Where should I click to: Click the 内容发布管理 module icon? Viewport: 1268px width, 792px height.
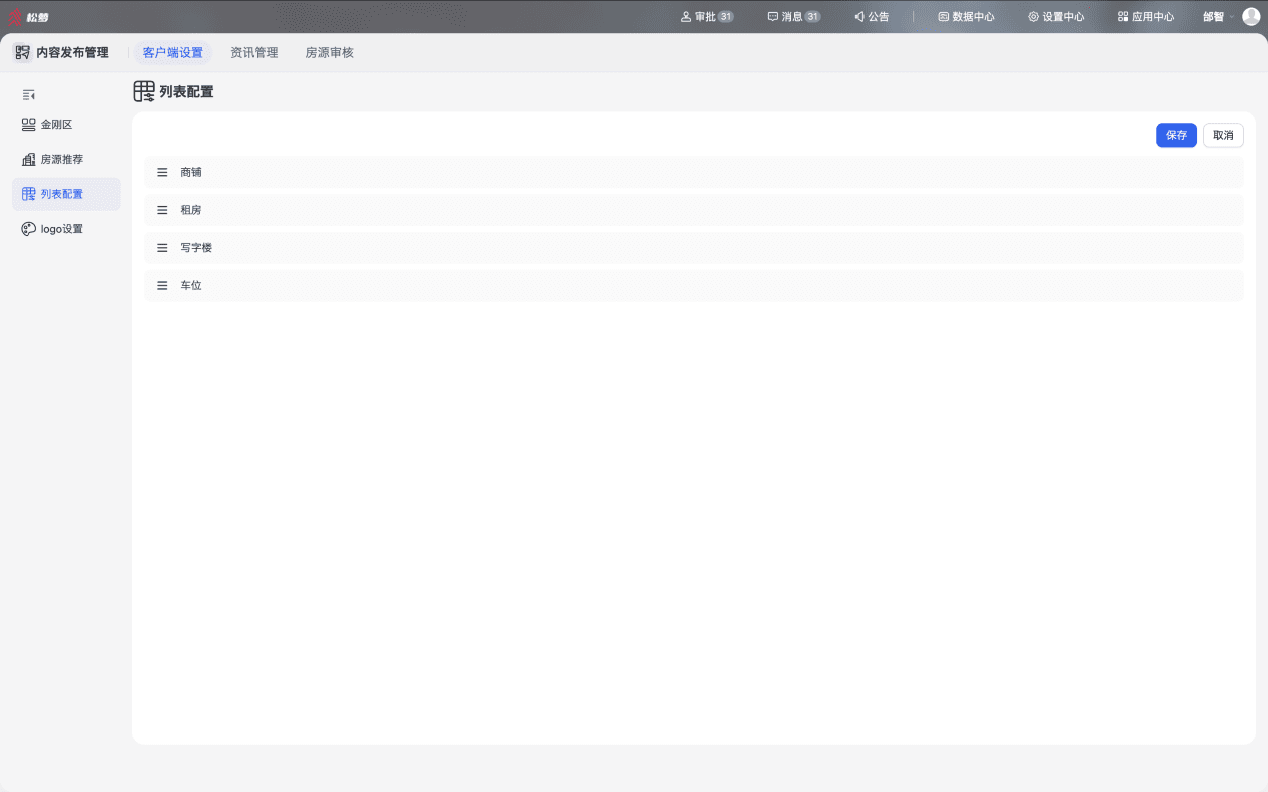[x=22, y=52]
